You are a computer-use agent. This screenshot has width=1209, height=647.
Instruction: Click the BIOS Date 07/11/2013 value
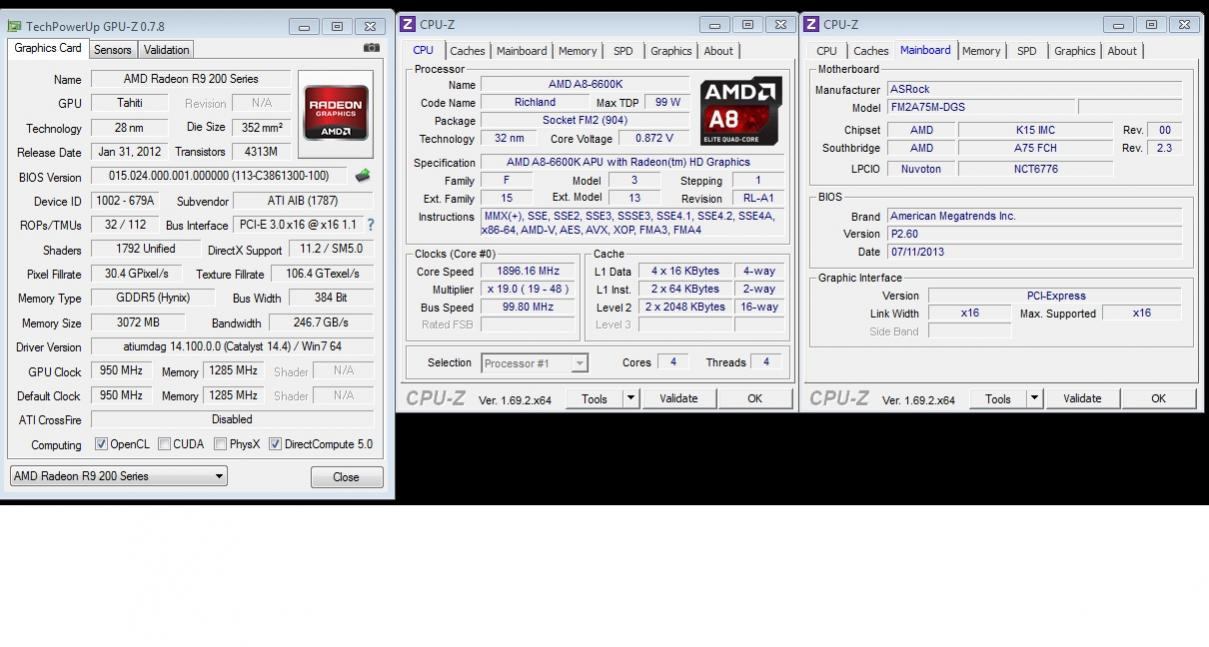(x=1034, y=252)
